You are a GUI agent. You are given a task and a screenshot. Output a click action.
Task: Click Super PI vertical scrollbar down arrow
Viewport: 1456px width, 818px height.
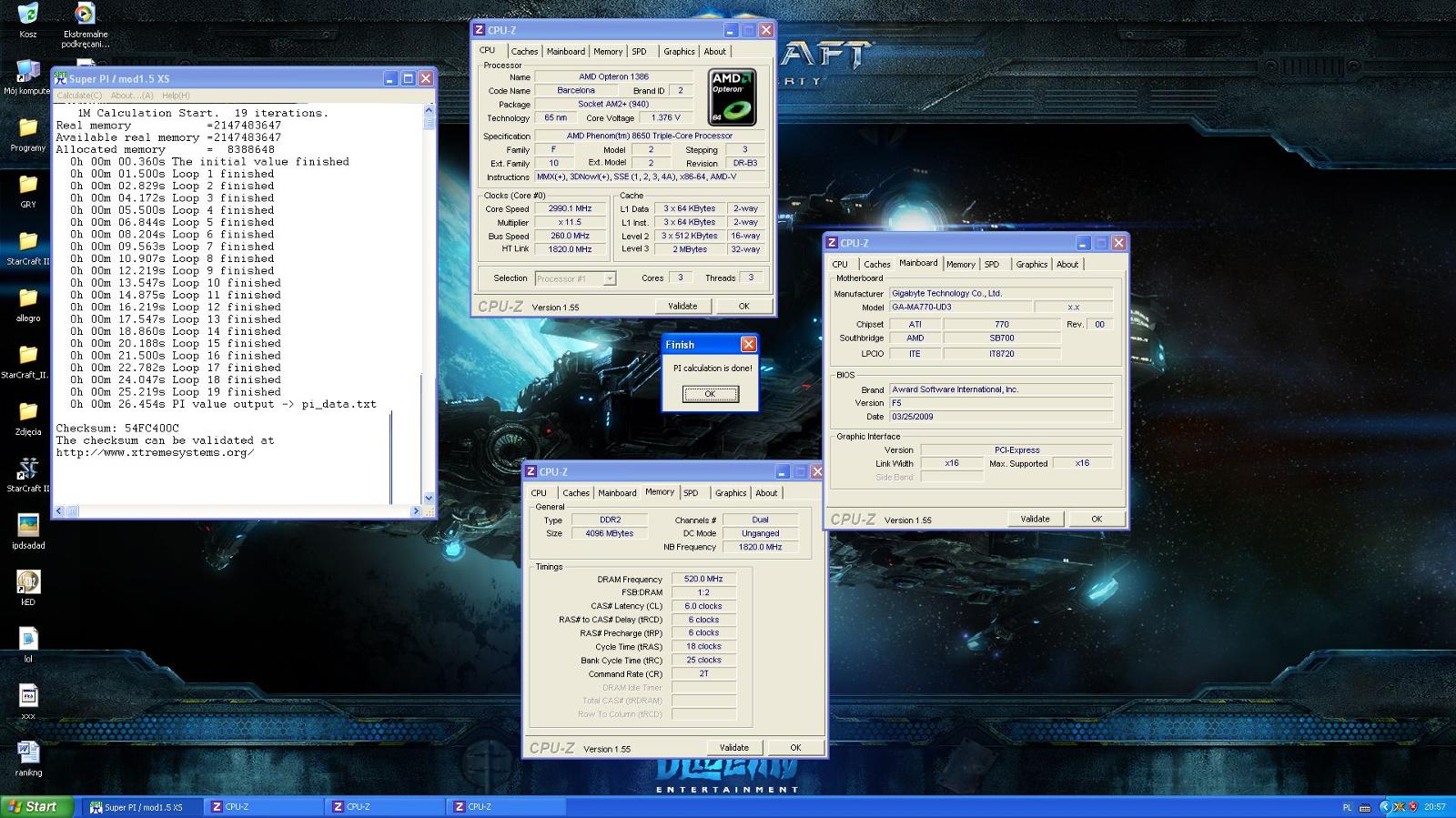point(429,498)
